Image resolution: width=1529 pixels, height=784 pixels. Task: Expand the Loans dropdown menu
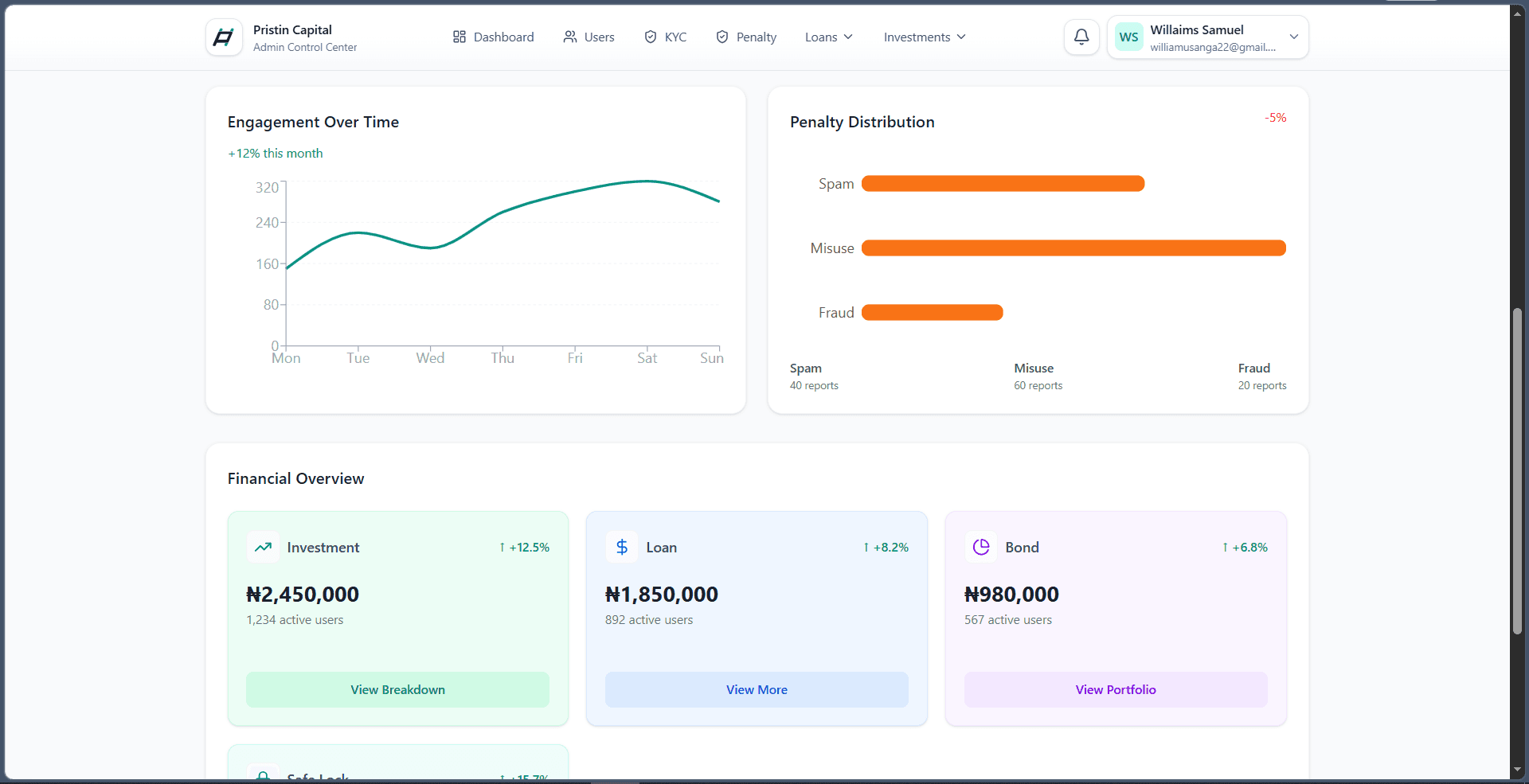828,37
